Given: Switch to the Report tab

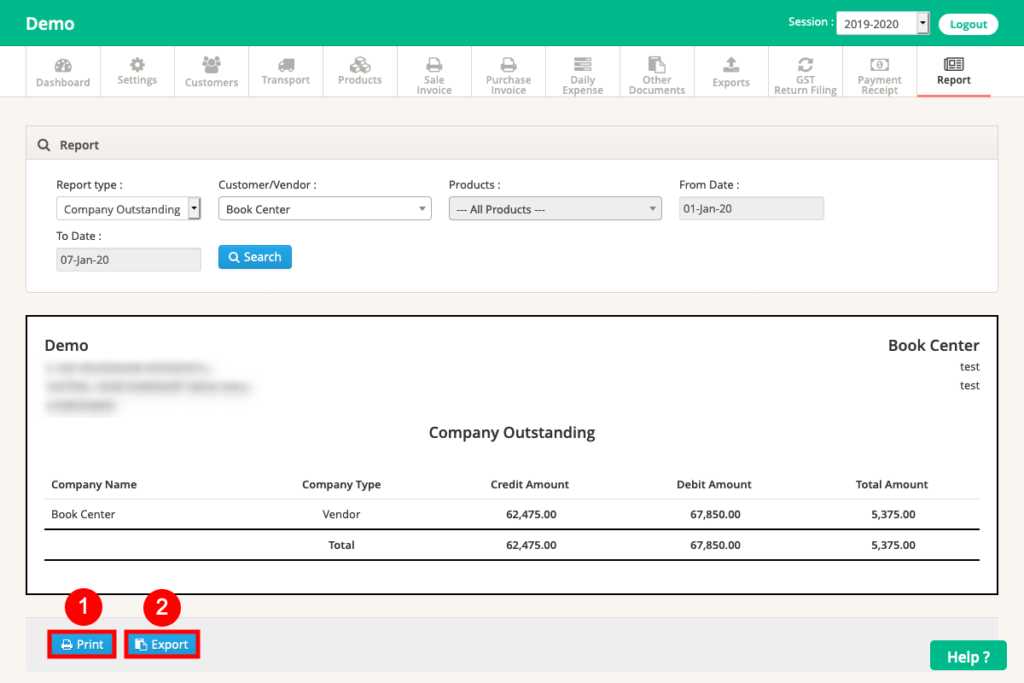Looking at the screenshot, I should pyautogui.click(x=953, y=70).
